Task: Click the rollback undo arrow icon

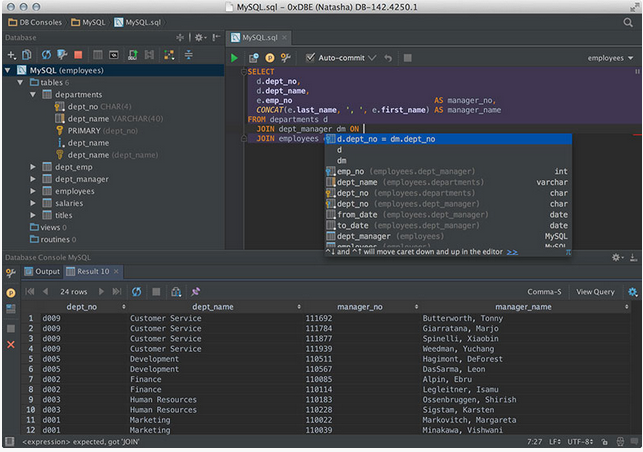Action: coord(388,58)
